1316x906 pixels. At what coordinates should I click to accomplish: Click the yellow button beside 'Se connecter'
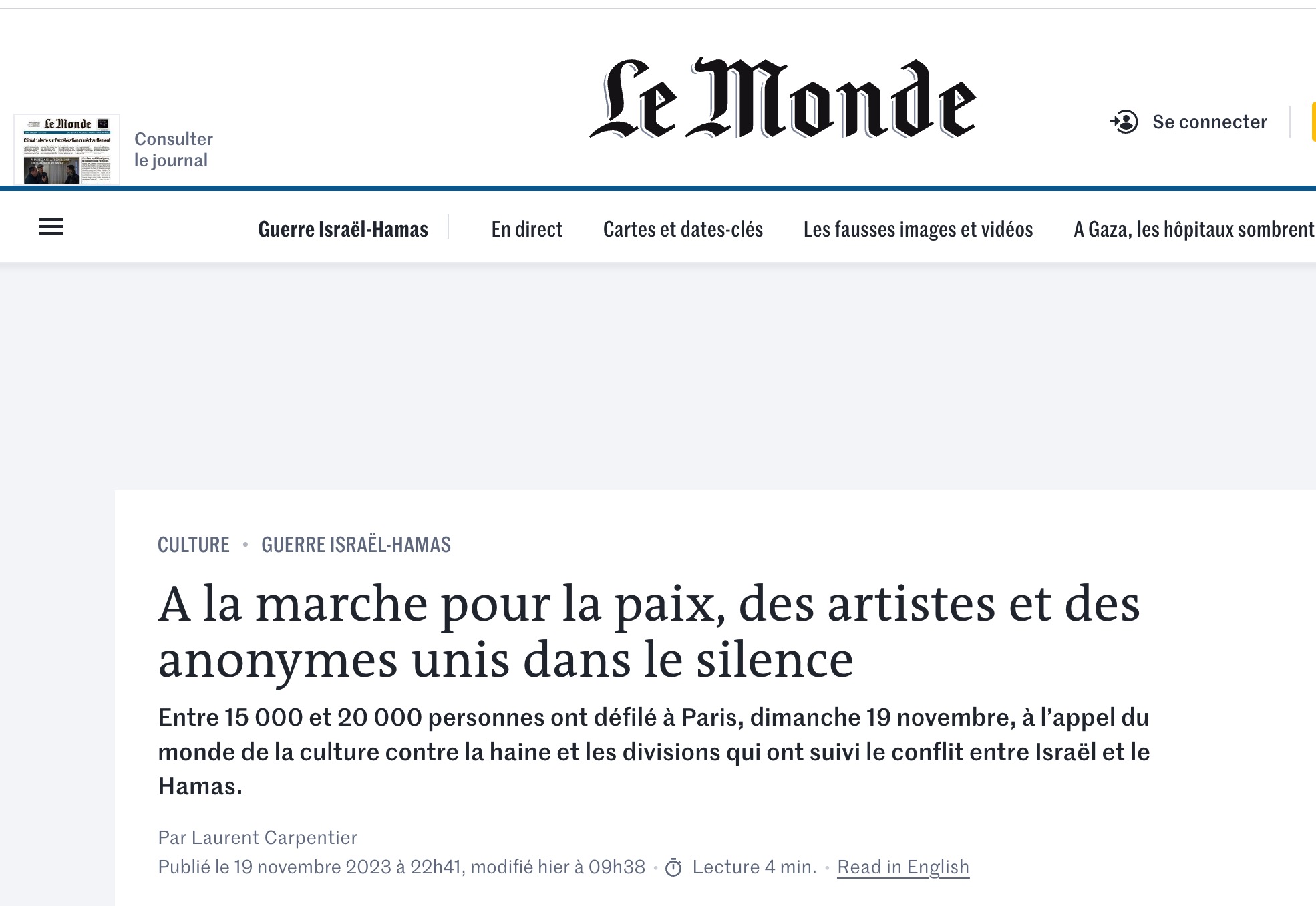pos(1313,122)
